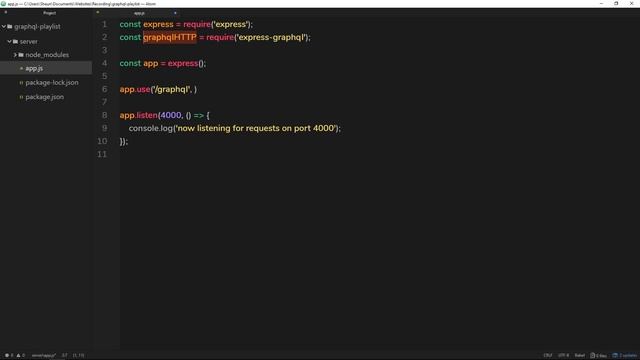Viewport: 640px width, 360px height.
Task: Click the server folder icon
Action: (16, 41)
